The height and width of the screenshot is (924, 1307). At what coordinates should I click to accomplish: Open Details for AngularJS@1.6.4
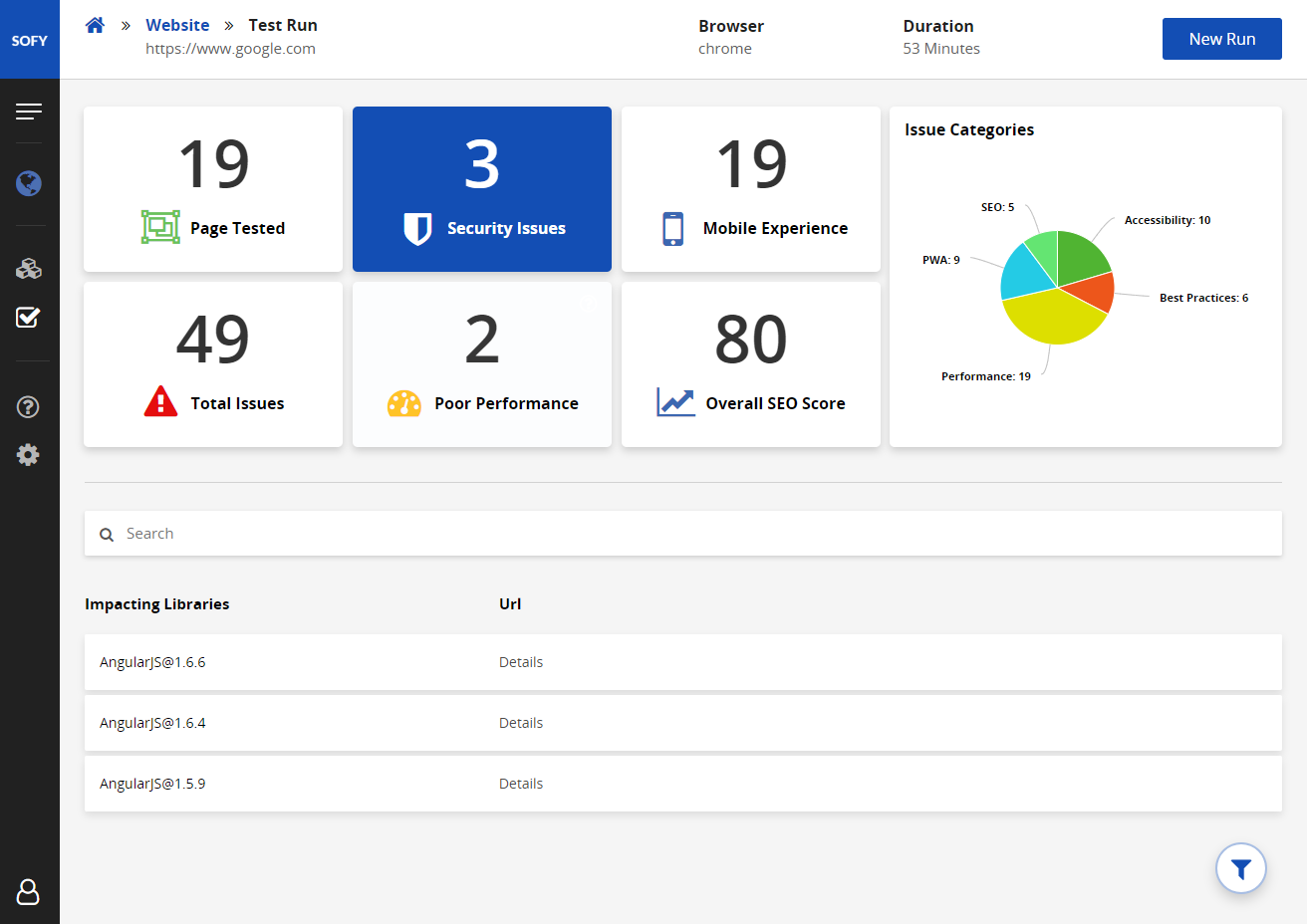pos(521,723)
